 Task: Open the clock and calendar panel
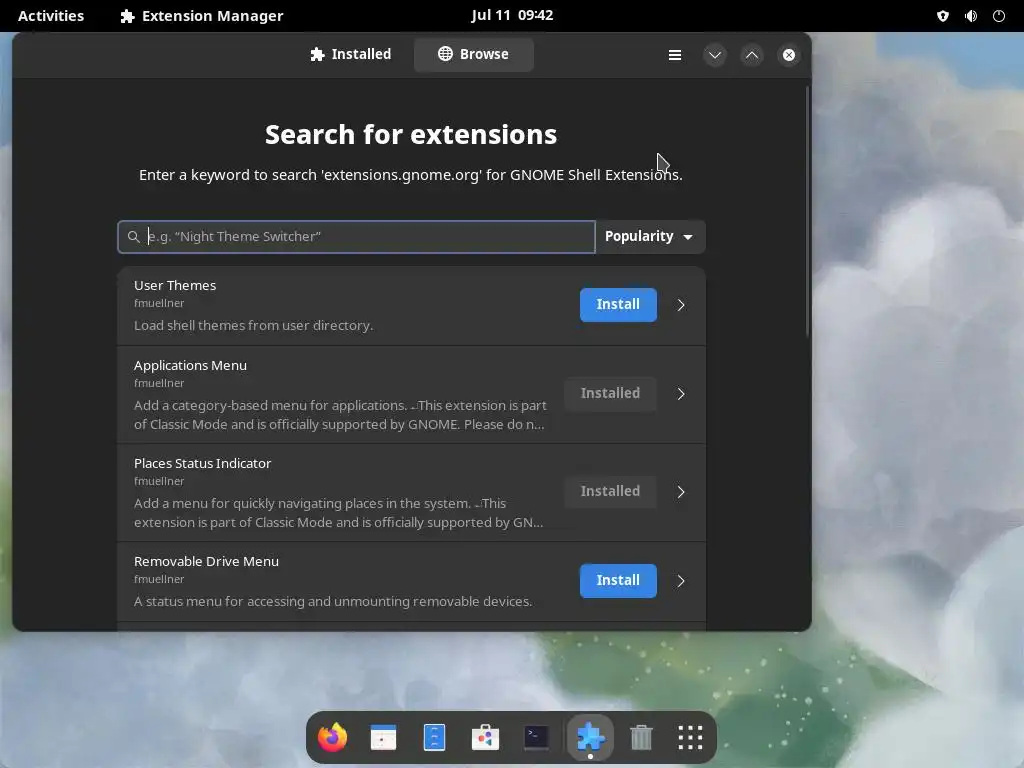pyautogui.click(x=512, y=15)
